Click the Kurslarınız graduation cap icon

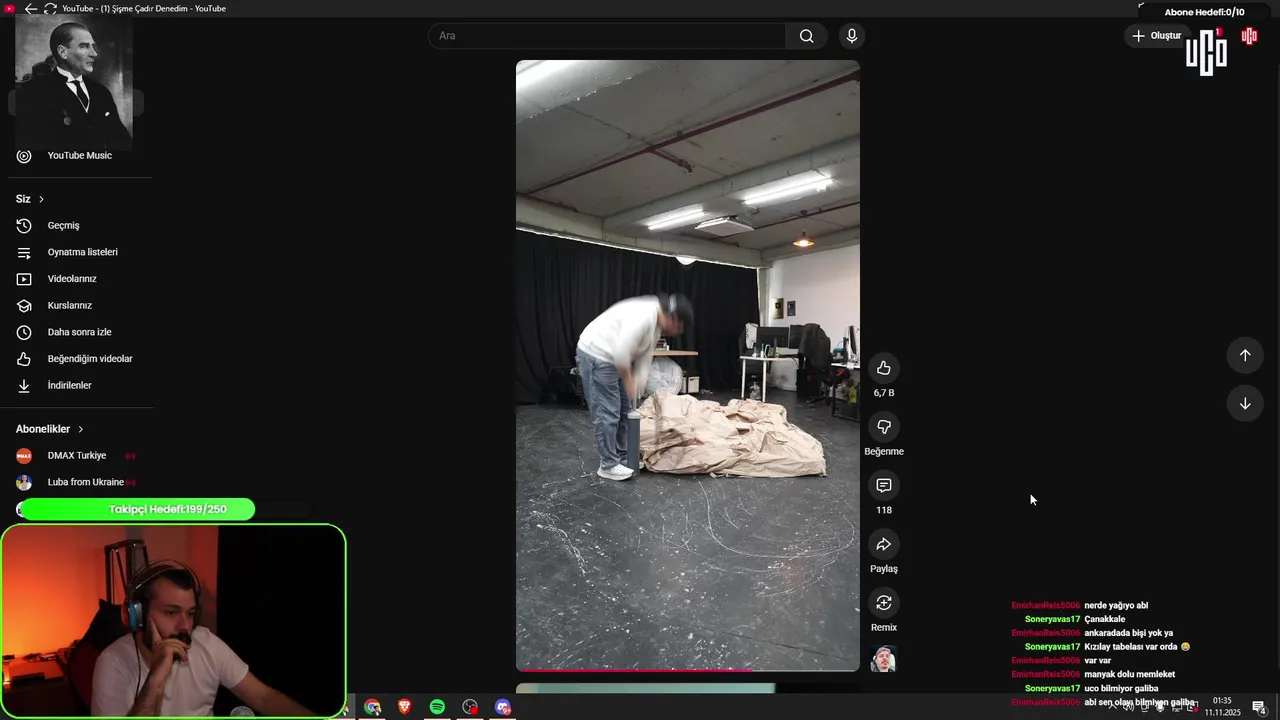[x=24, y=306]
